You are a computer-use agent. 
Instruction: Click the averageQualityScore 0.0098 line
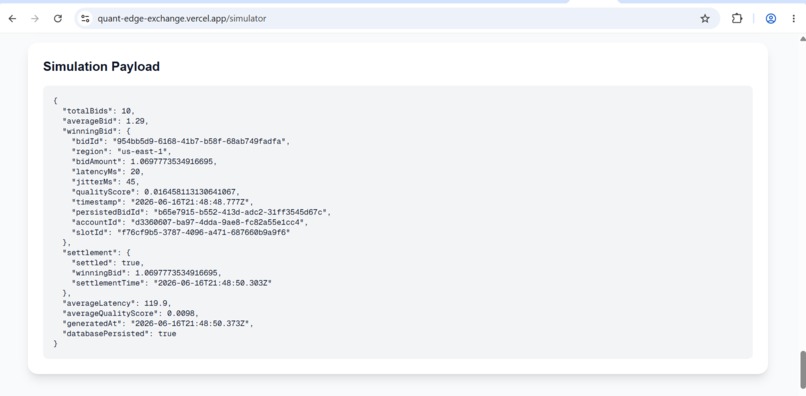click(x=131, y=313)
